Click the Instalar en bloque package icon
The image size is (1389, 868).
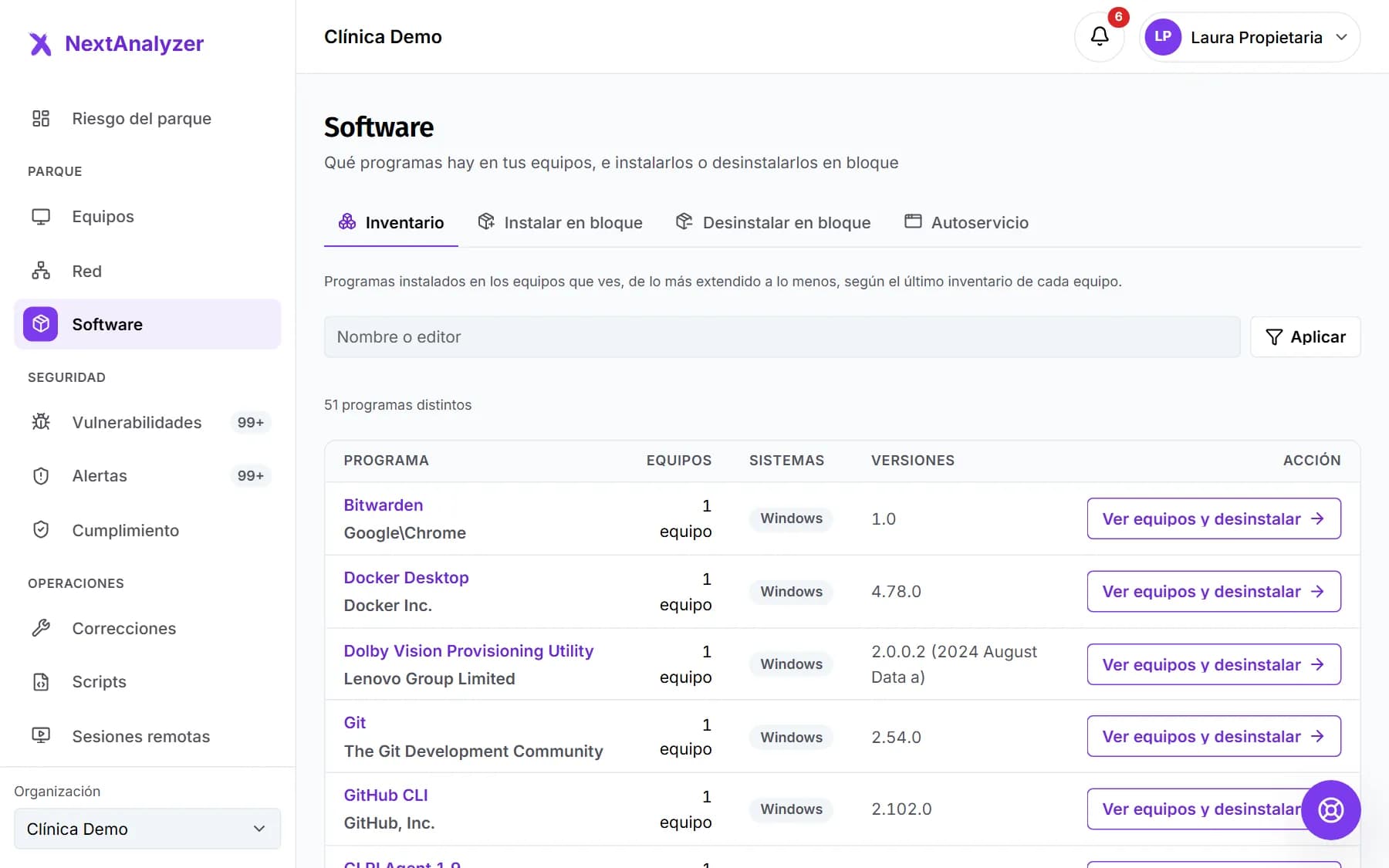486,222
